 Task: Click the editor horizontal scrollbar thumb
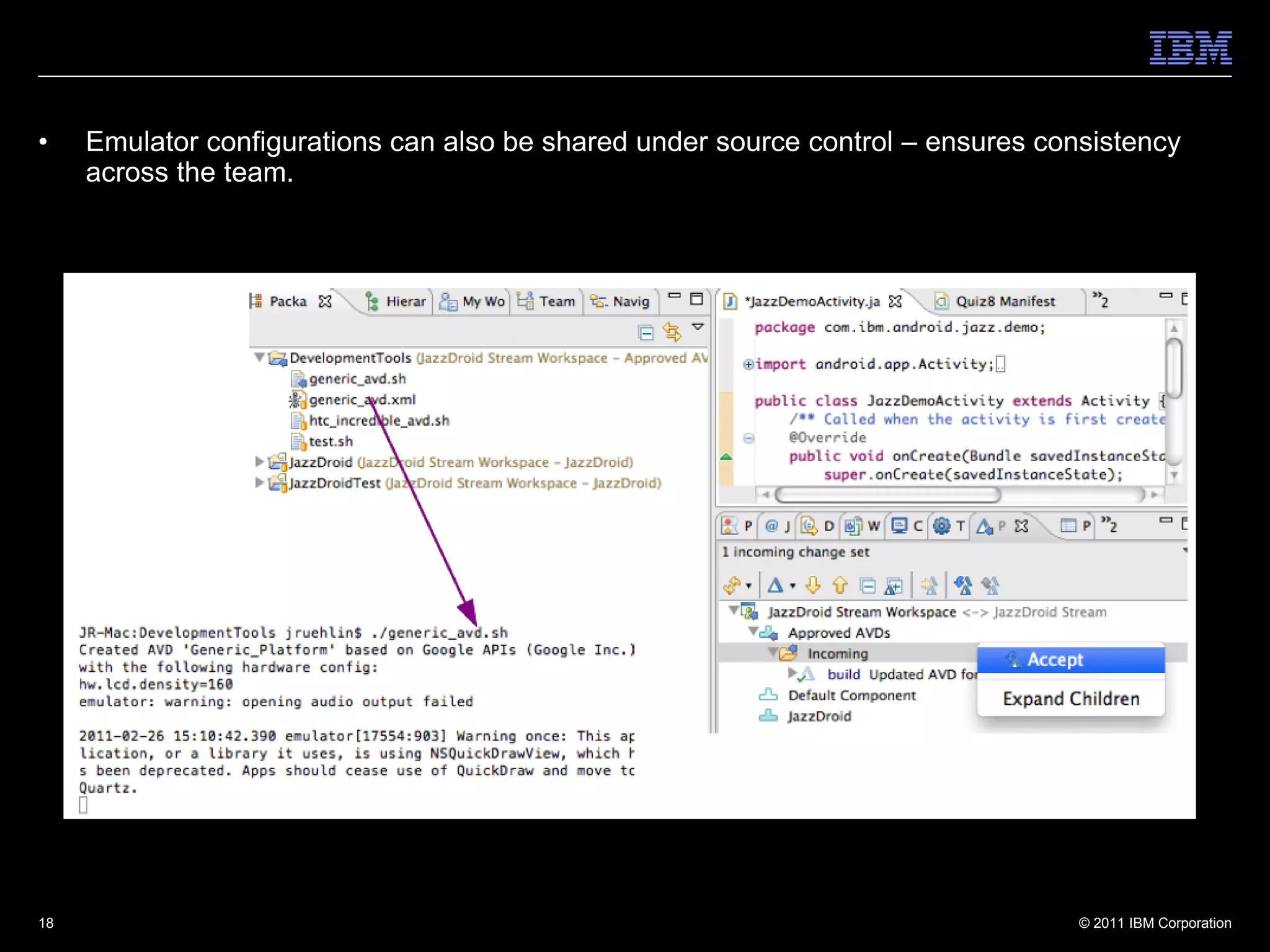click(x=888, y=495)
